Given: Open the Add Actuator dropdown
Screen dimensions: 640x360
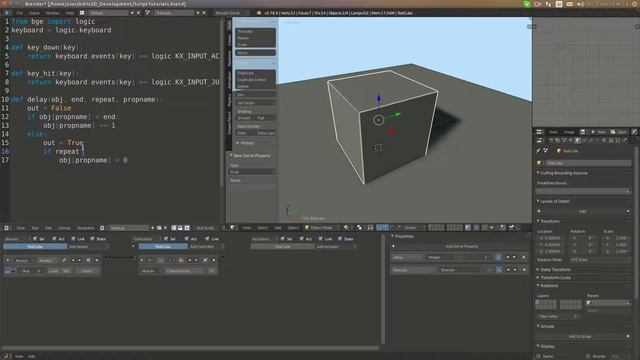Looking at the screenshot, I should pyautogui.click(x=335, y=247).
